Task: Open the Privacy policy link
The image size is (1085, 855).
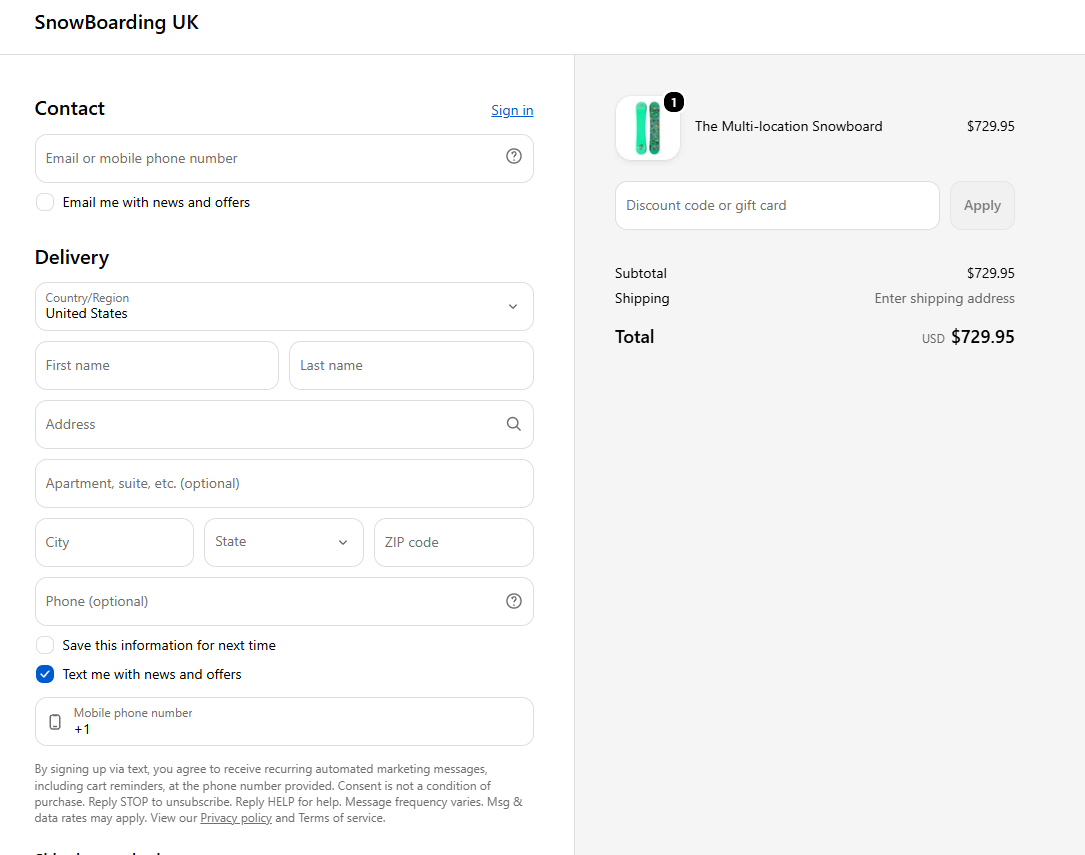Action: 236,818
